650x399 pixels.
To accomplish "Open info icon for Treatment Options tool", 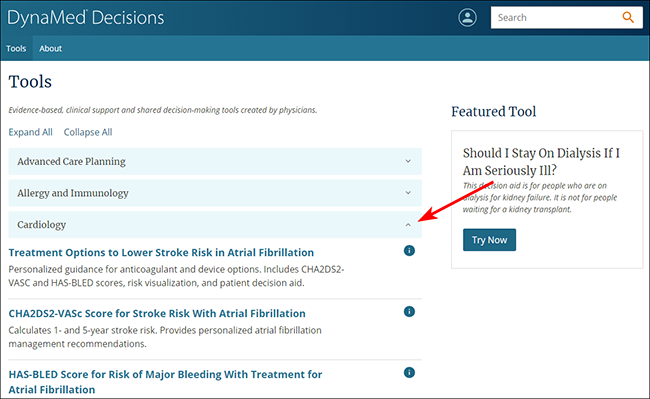I will coord(409,251).
